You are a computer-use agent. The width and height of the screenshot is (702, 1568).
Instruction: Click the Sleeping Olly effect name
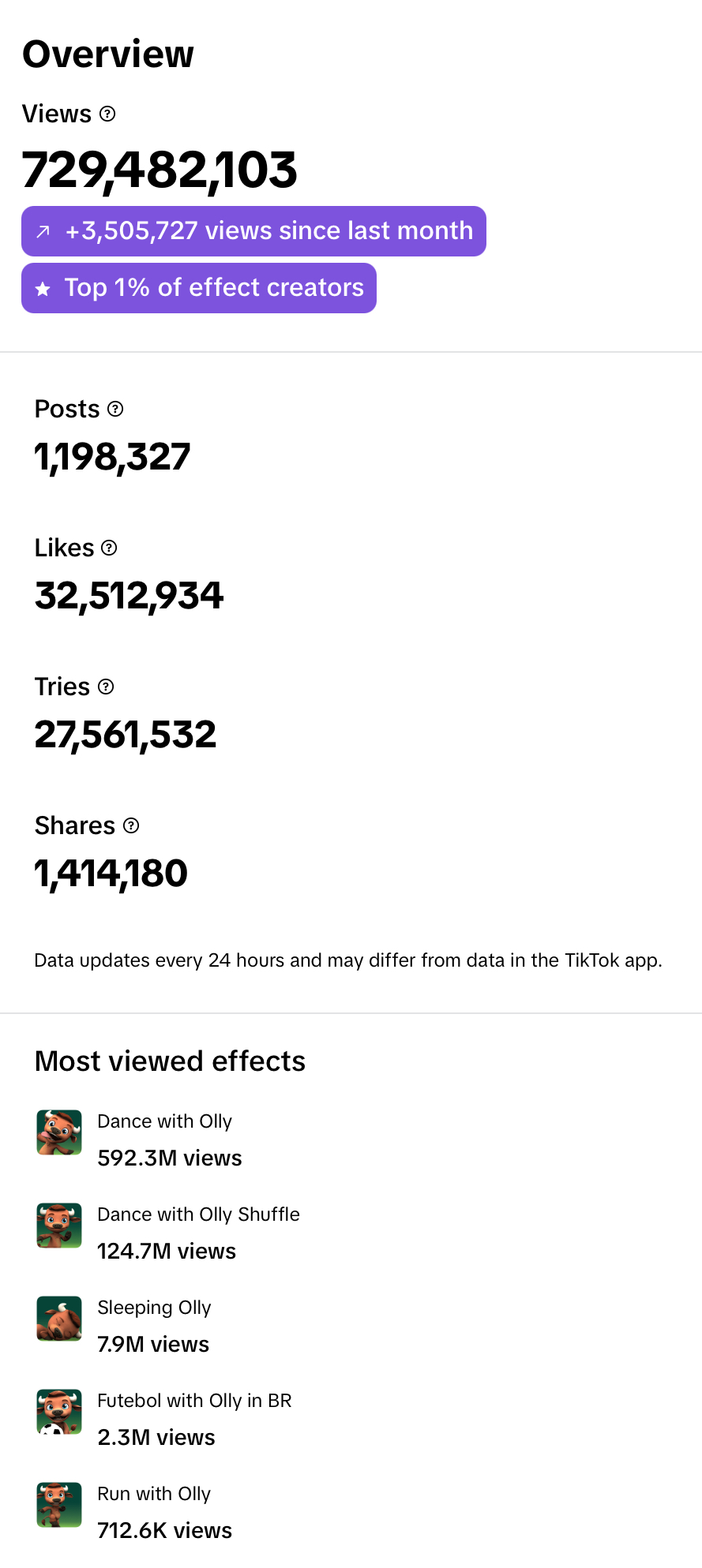pos(154,1308)
